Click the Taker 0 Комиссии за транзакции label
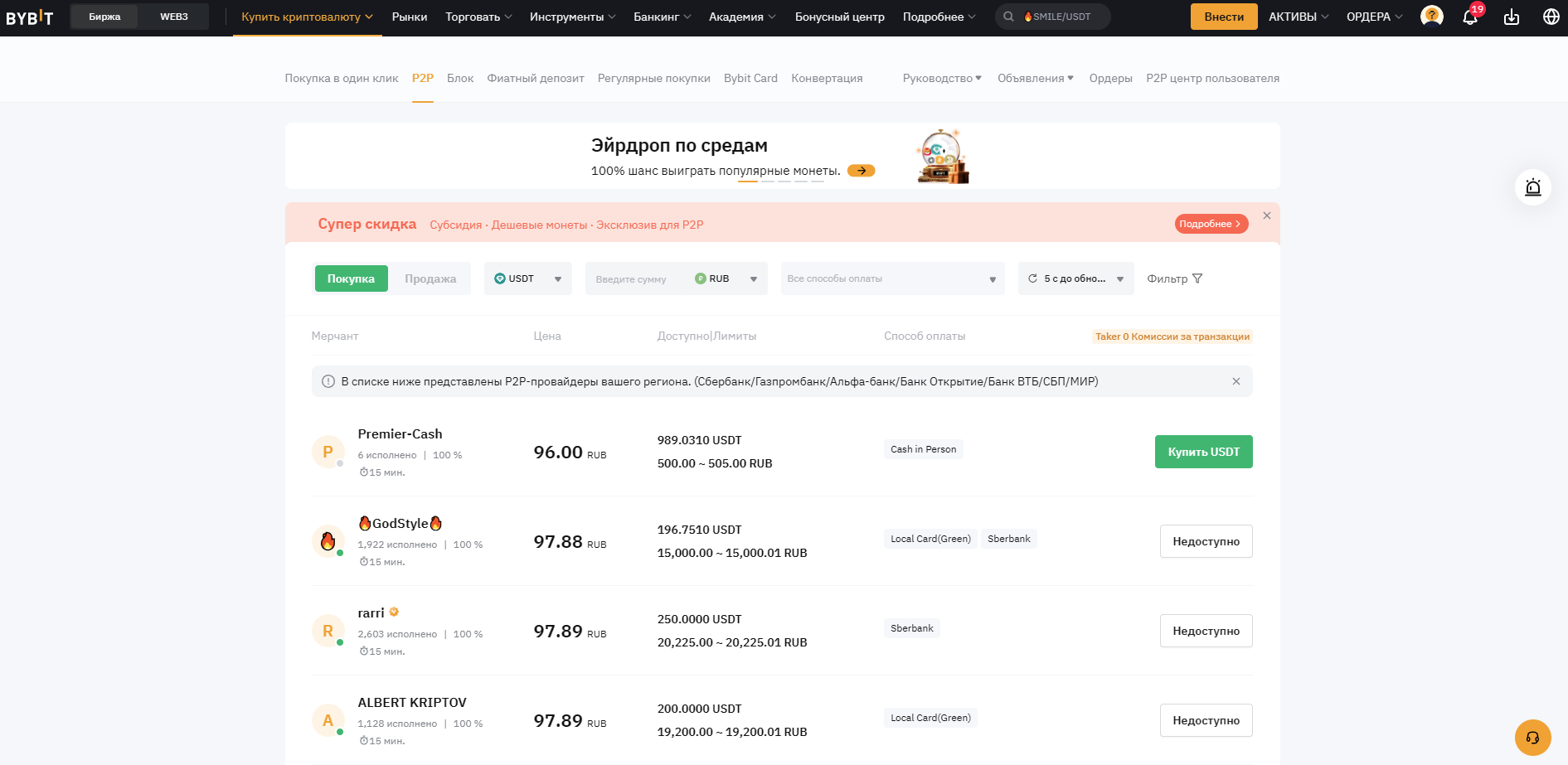This screenshot has width=1568, height=765. (1172, 337)
